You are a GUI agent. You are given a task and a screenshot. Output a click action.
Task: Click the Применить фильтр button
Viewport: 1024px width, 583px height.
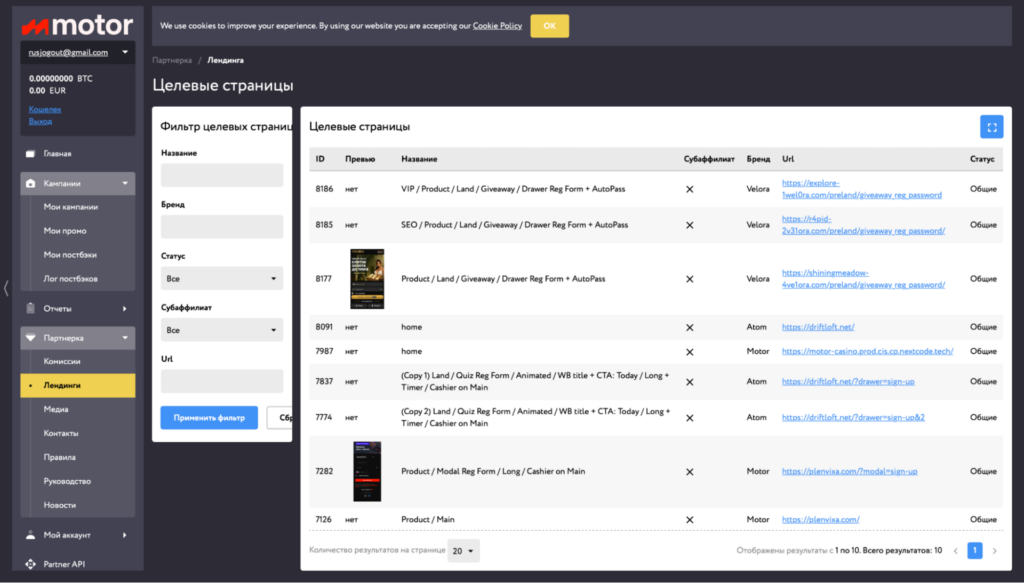coord(209,418)
